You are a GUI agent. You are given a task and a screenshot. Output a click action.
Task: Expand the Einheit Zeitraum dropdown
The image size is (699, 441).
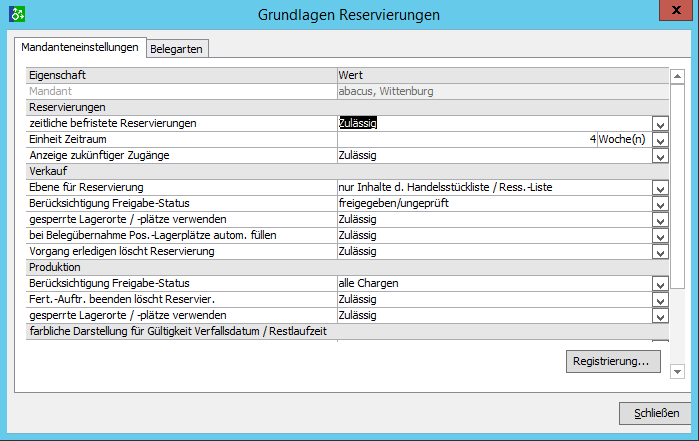click(x=659, y=140)
